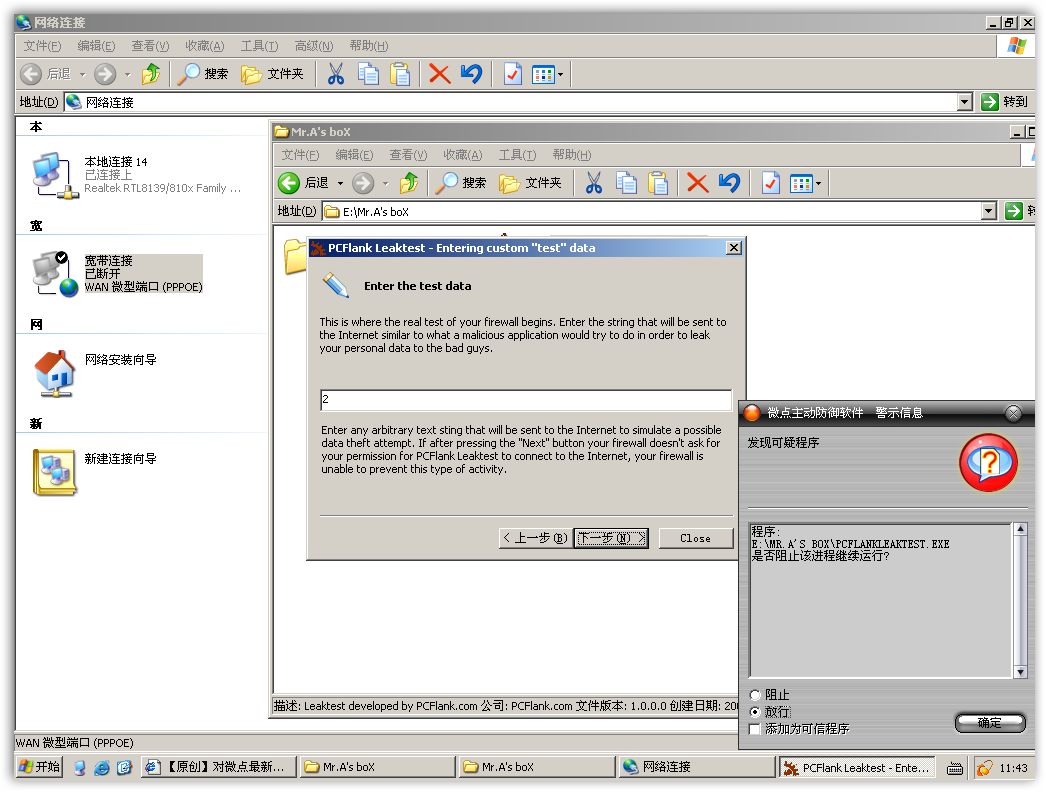Click Undo icon in Mr.A's boX window toolbar
The image size is (1046, 792).
(x=729, y=183)
